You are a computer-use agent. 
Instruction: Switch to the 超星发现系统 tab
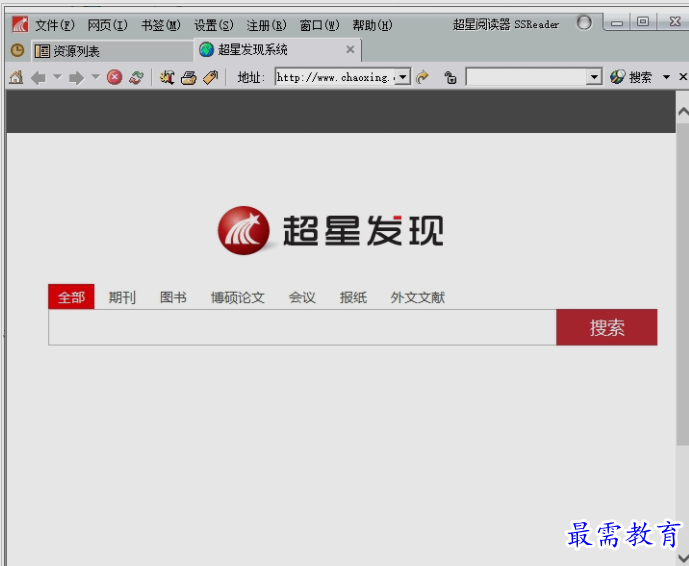point(278,50)
